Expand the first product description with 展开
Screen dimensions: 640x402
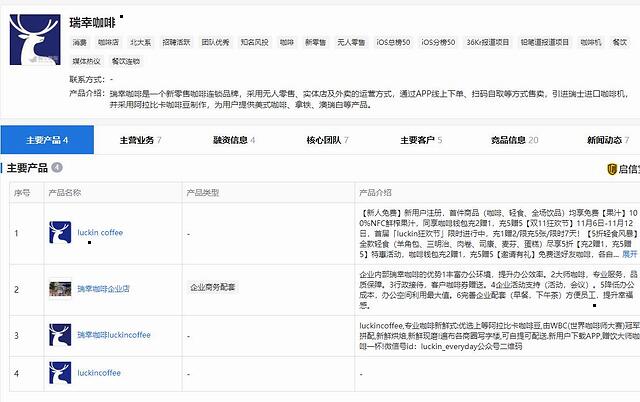(629, 254)
